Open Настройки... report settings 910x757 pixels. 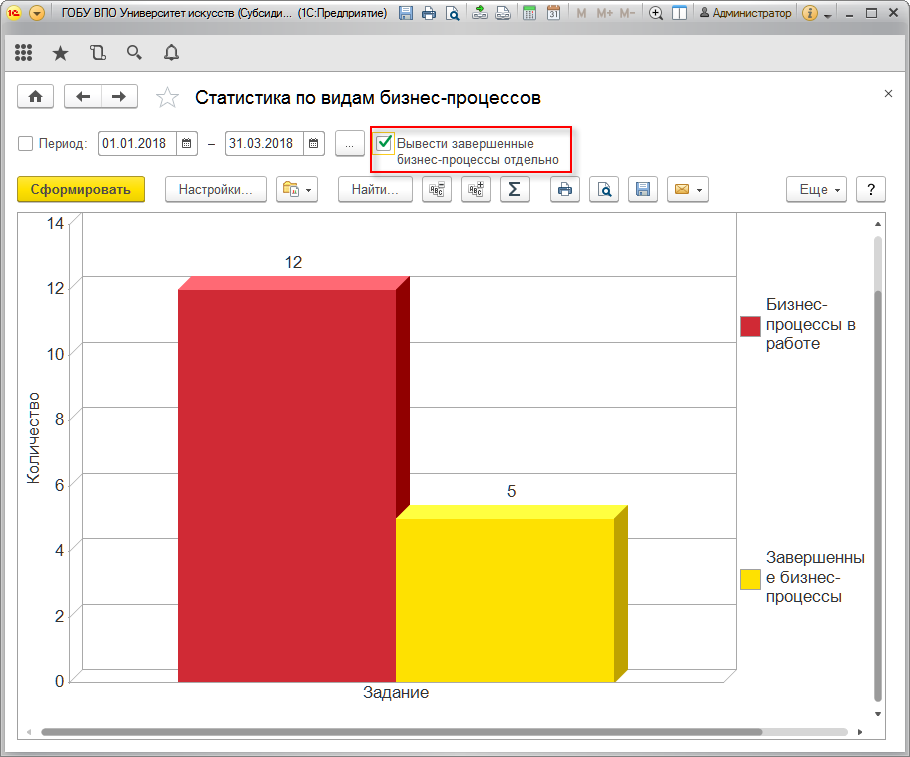pos(216,189)
